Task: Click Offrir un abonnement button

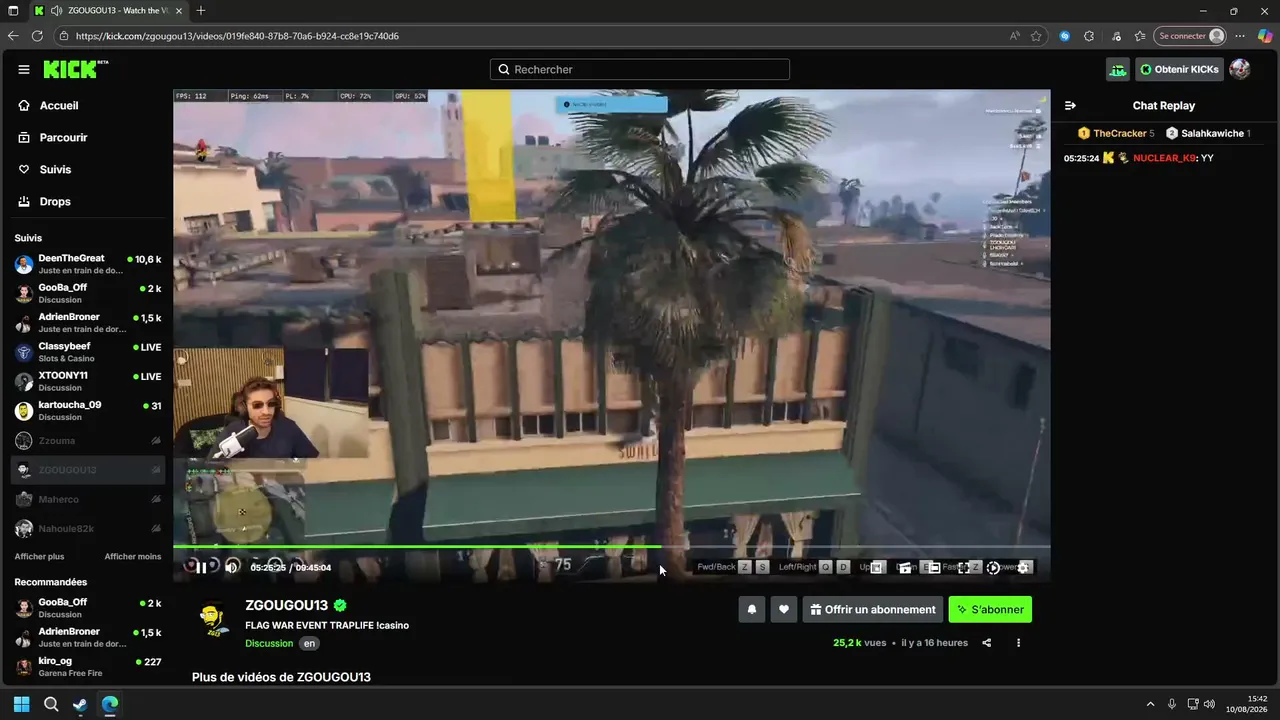Action: tap(873, 609)
